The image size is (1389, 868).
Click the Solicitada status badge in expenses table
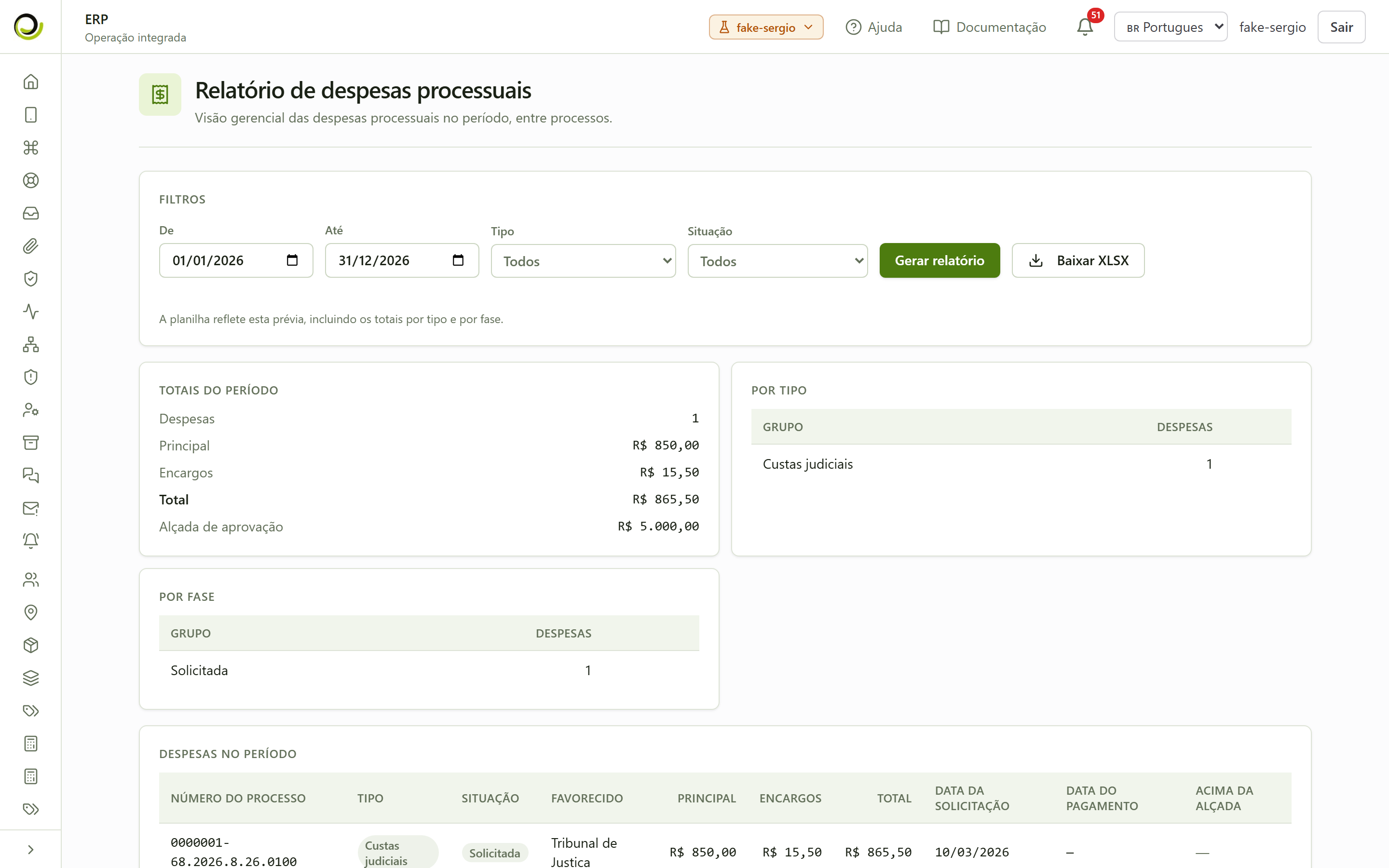494,853
